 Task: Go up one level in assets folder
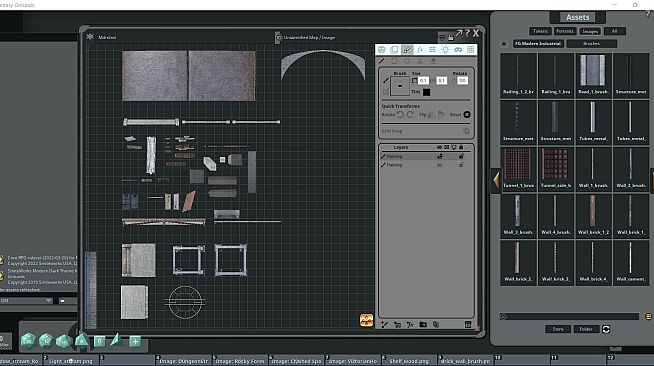pyautogui.click(x=504, y=43)
